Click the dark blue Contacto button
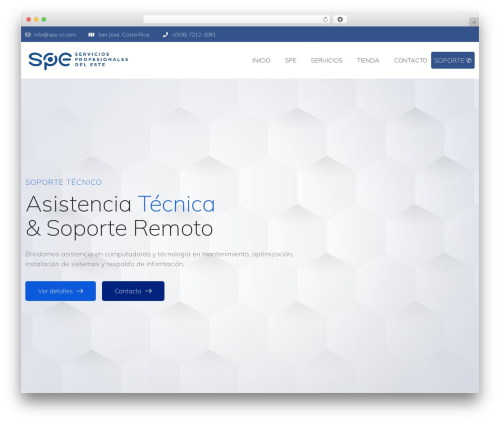The width and height of the screenshot is (500, 423). (133, 291)
